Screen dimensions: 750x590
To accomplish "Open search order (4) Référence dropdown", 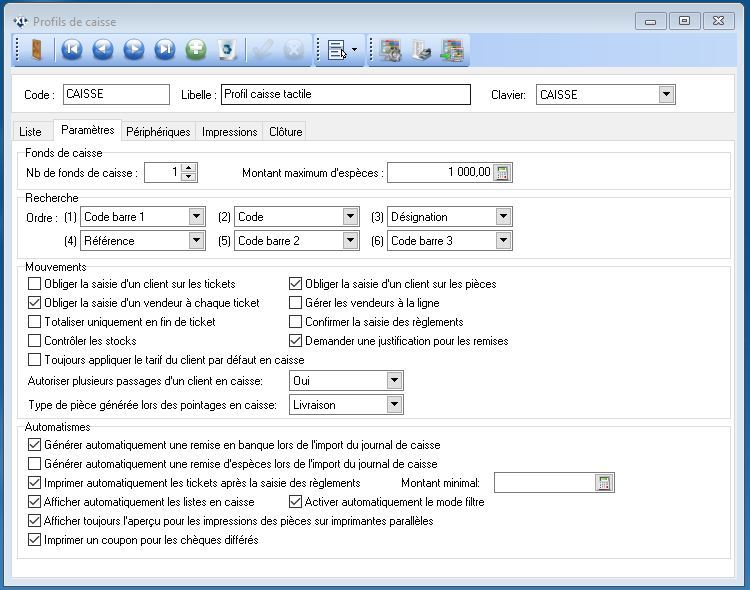I will point(196,241).
